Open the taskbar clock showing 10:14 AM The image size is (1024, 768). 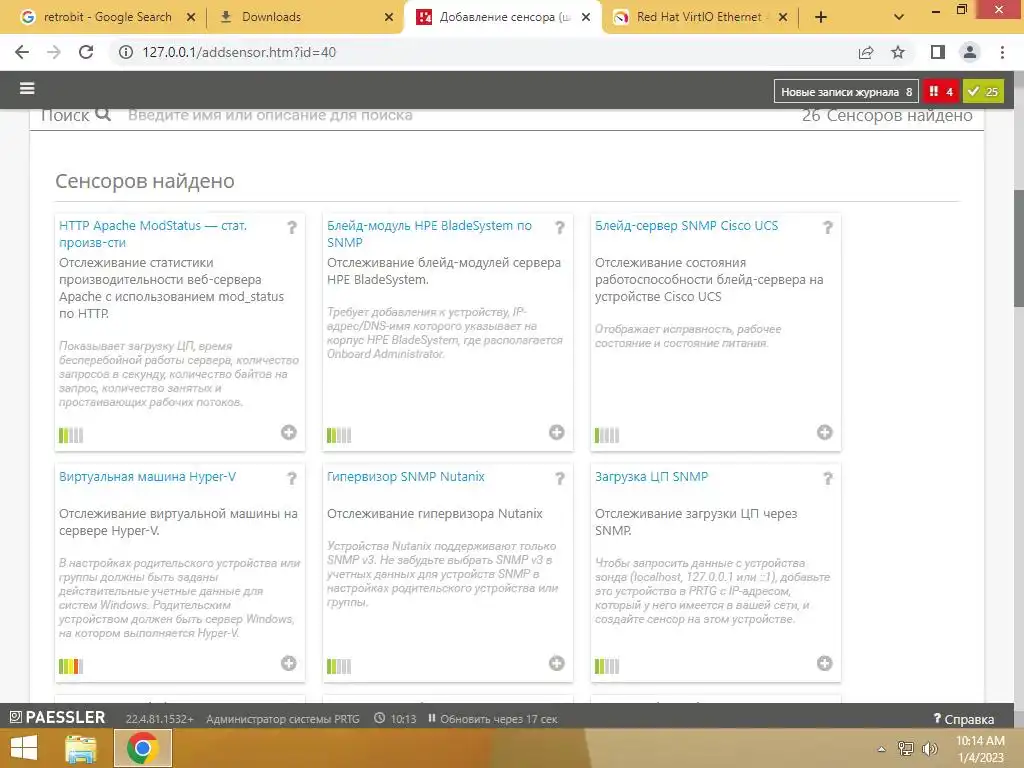(980, 748)
